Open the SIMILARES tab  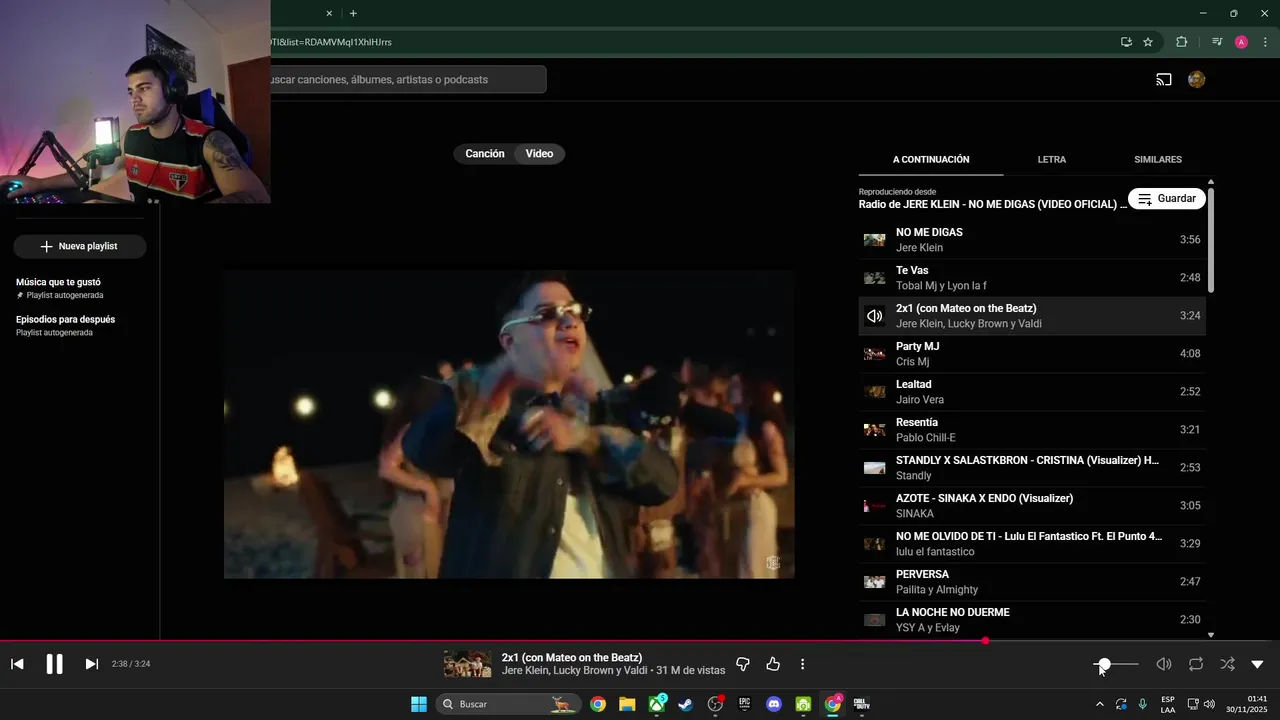pos(1158,159)
